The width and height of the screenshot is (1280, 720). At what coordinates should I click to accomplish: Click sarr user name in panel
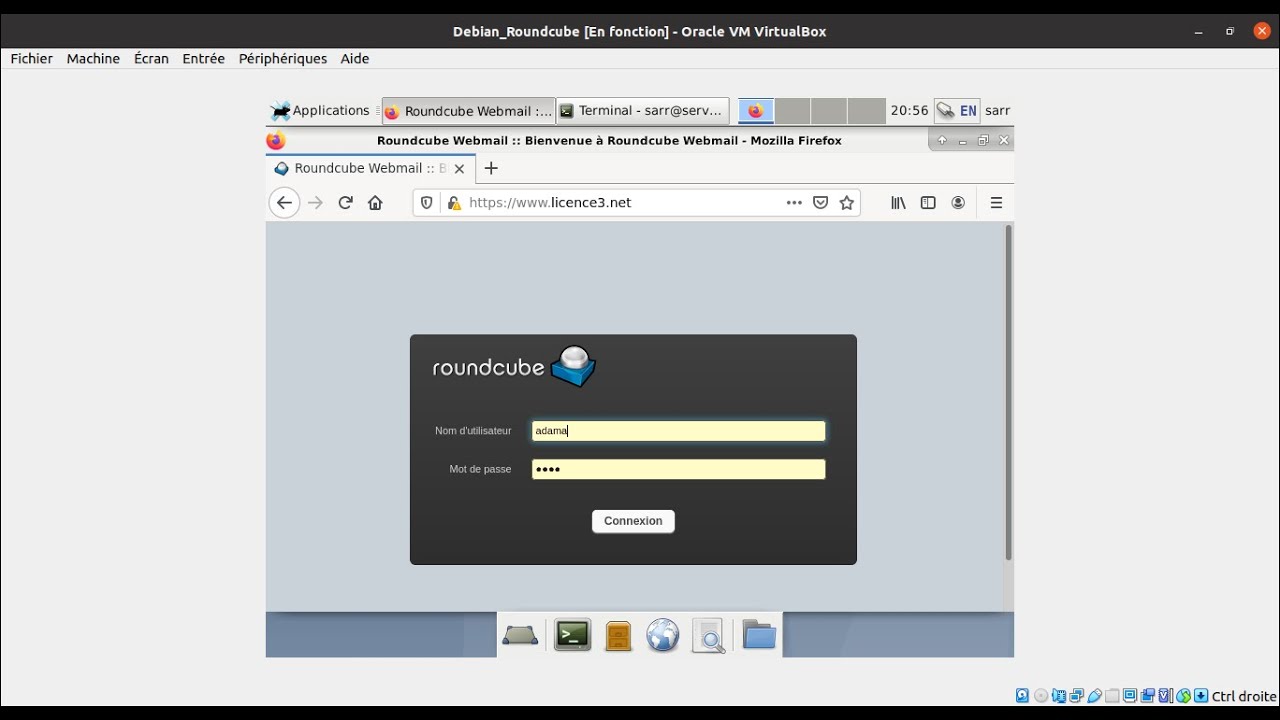(x=997, y=111)
